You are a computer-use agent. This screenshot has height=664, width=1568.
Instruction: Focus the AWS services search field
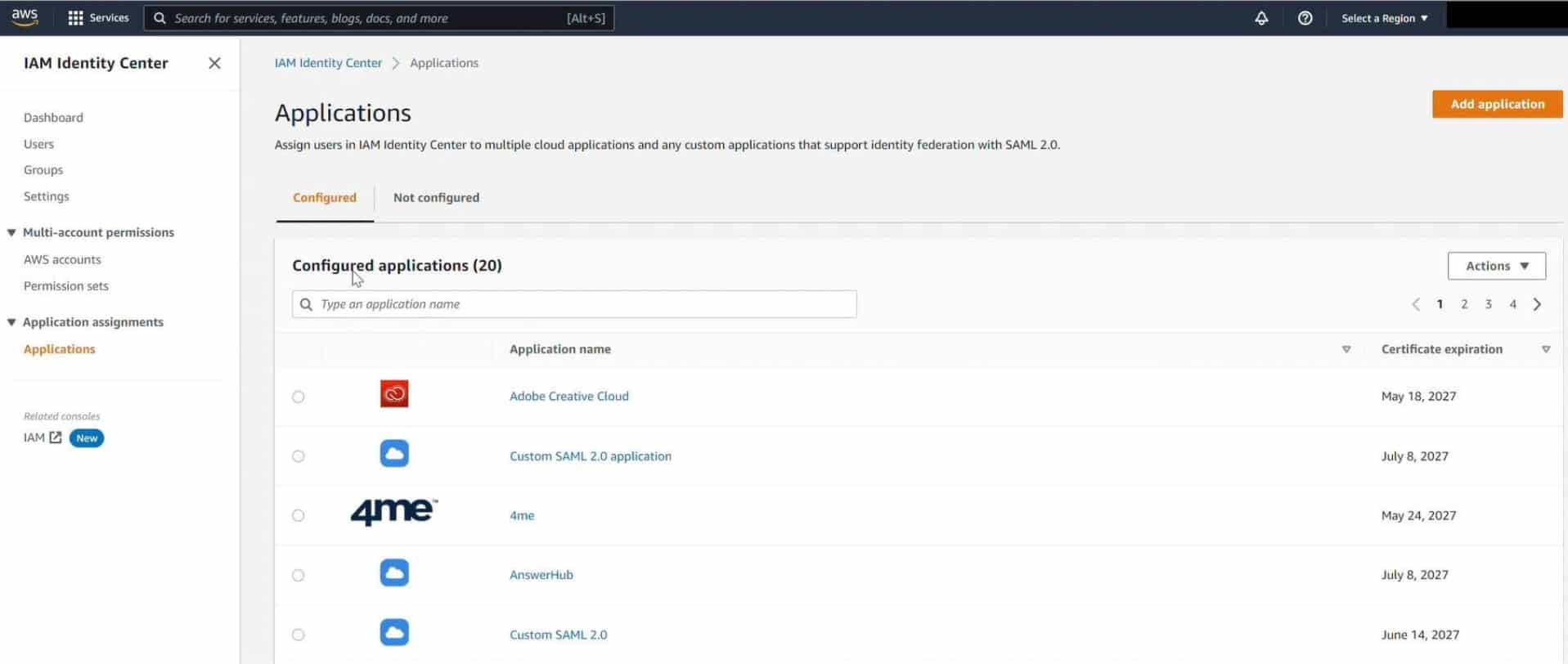[379, 18]
